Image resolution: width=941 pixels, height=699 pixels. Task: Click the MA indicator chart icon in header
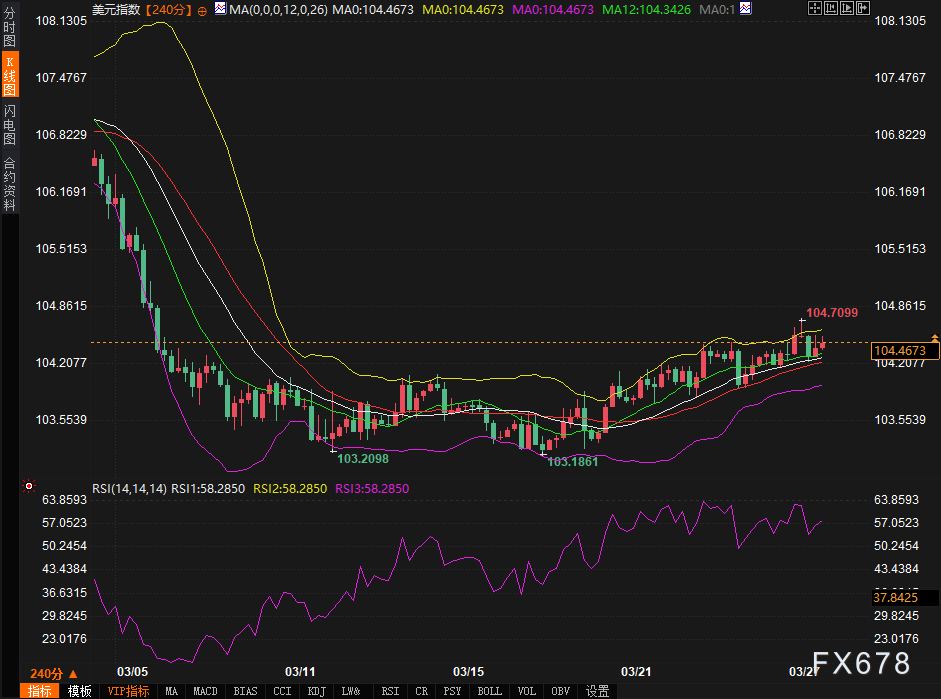[219, 10]
